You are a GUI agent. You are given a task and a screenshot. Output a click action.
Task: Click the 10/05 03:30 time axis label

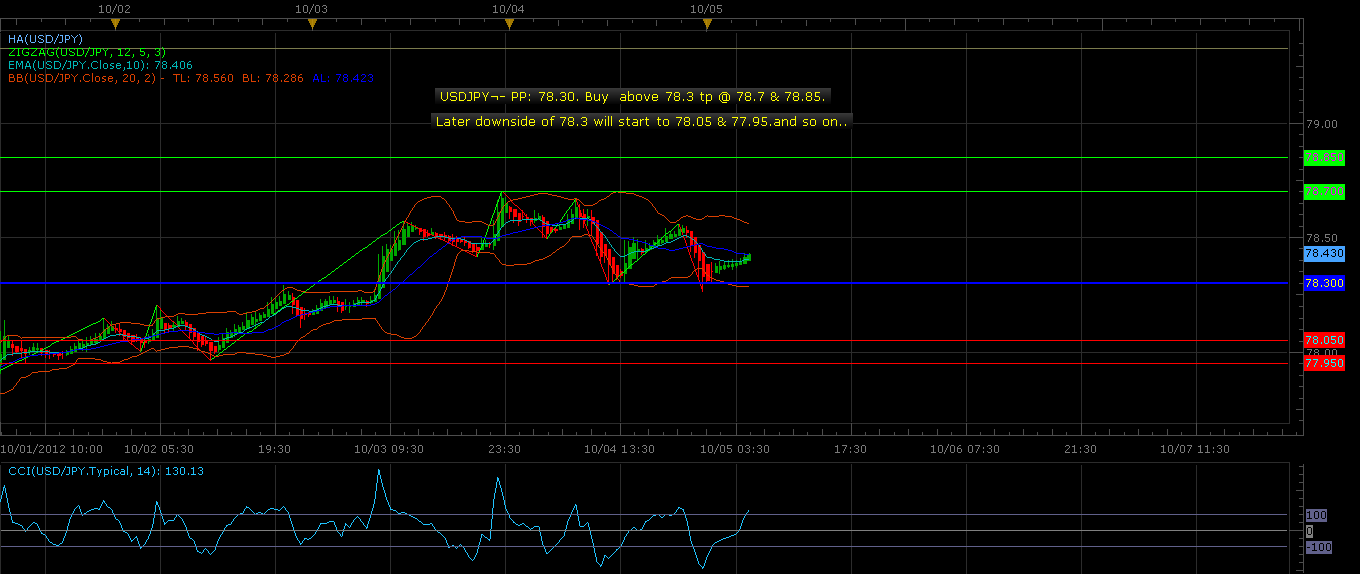735,449
